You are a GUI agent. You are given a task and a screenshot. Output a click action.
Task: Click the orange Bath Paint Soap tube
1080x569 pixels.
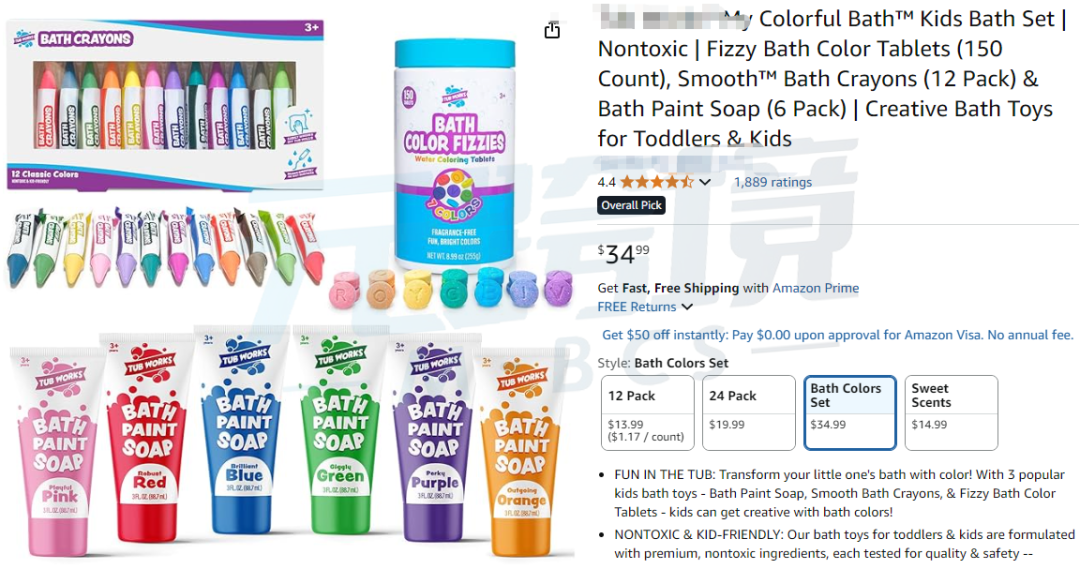click(520, 450)
